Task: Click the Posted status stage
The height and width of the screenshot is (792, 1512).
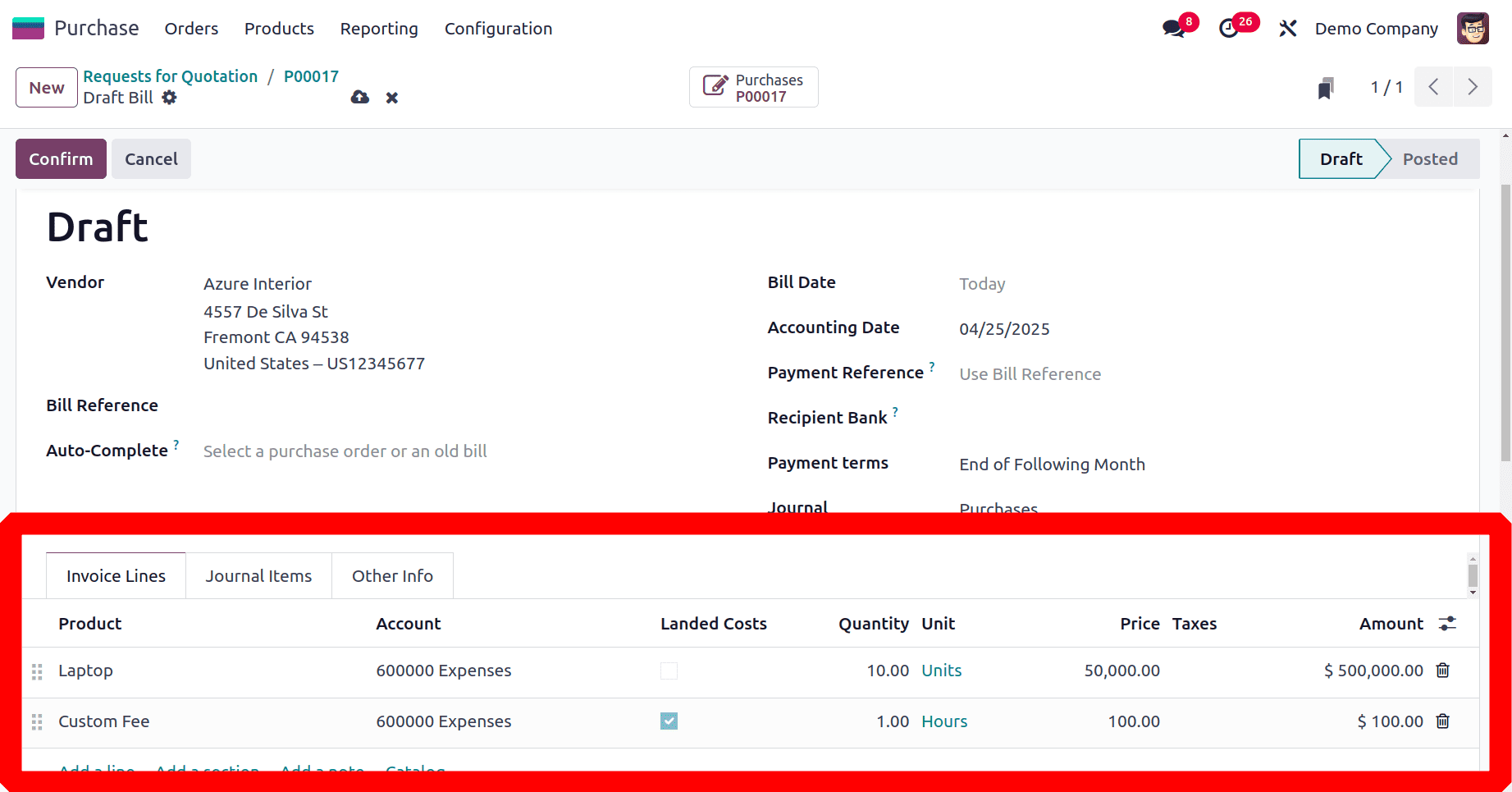Action: click(1430, 159)
